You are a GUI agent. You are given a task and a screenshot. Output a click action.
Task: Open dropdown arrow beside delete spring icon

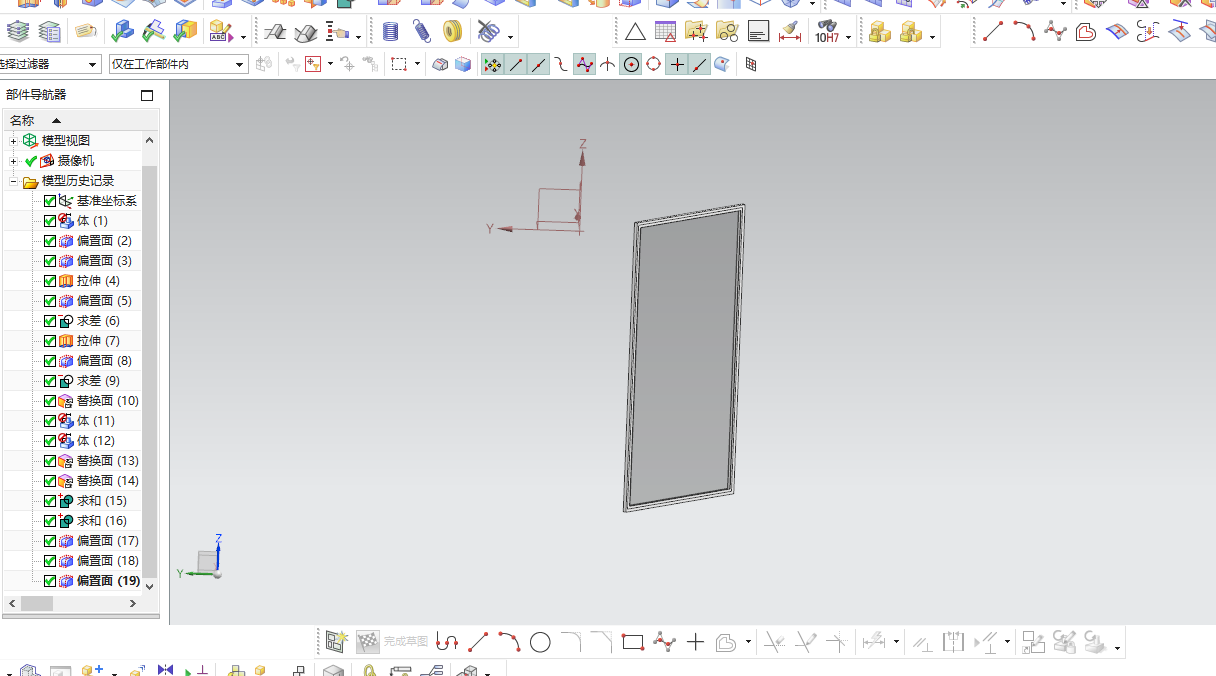(510, 37)
